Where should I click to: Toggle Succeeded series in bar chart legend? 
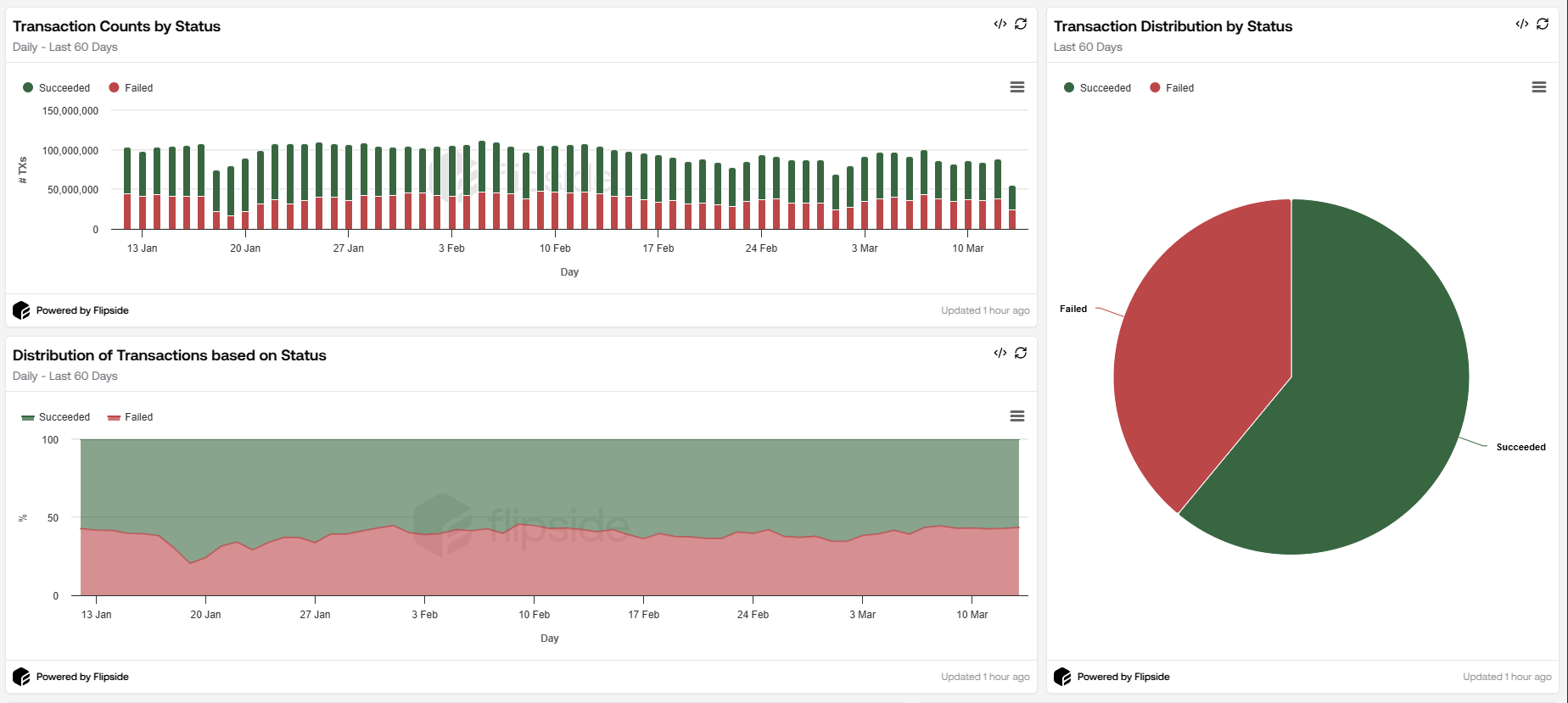tap(57, 88)
